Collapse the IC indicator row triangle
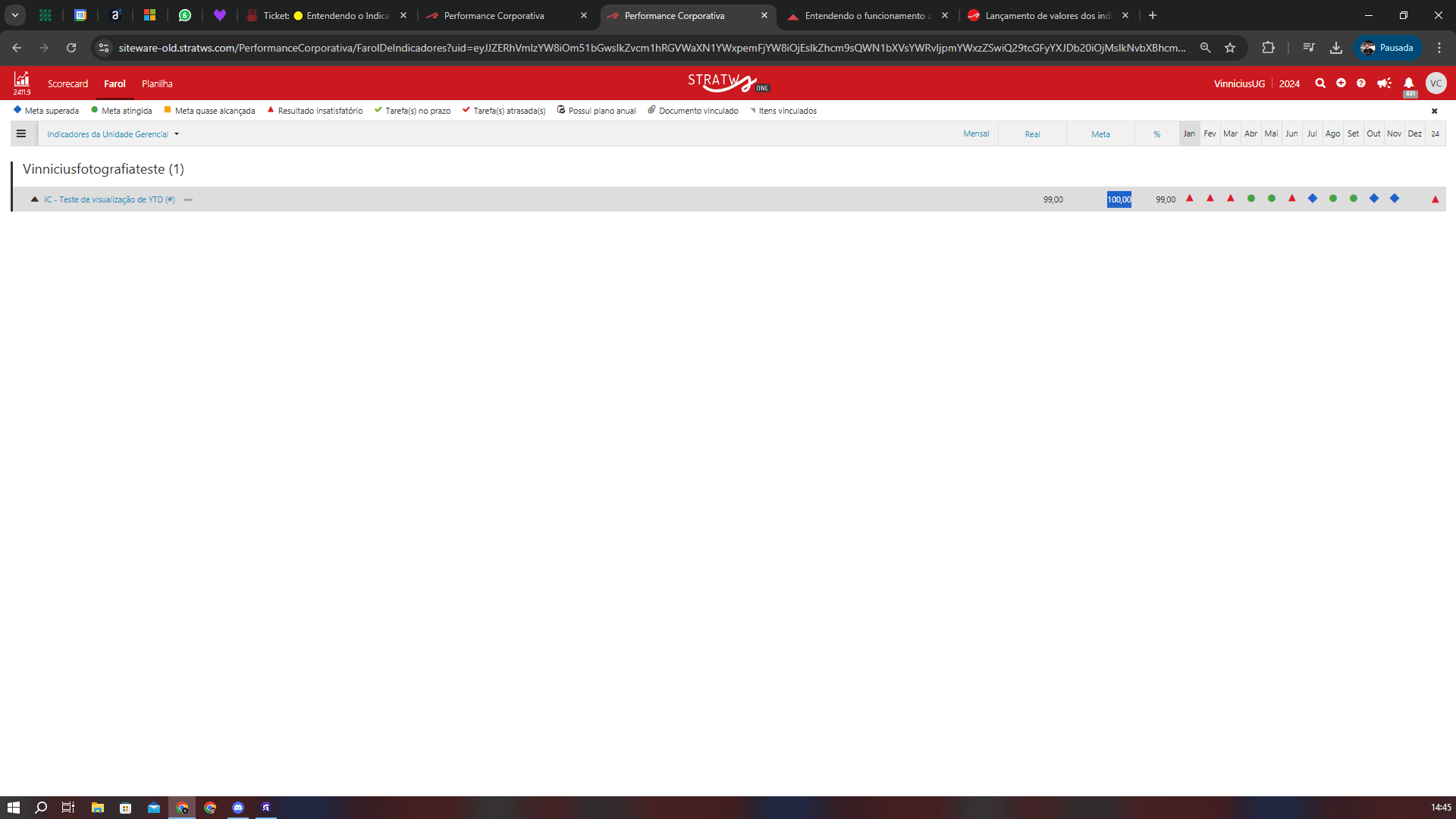The height and width of the screenshot is (819, 1456). 34,199
